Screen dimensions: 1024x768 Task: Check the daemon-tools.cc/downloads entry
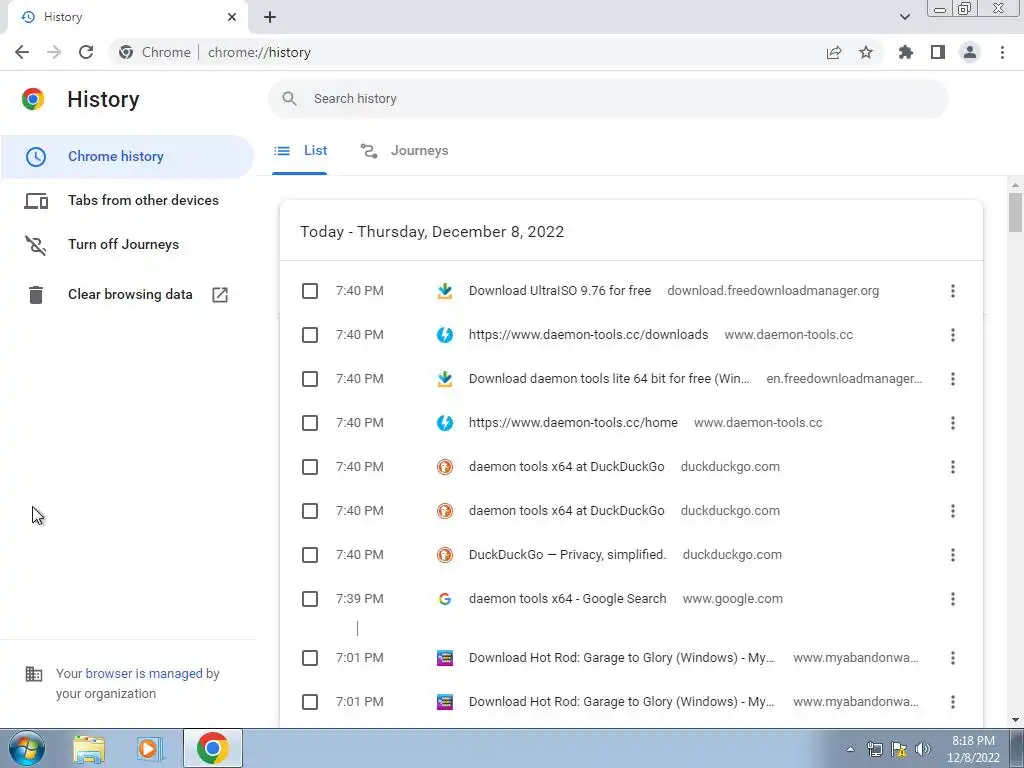click(x=310, y=335)
